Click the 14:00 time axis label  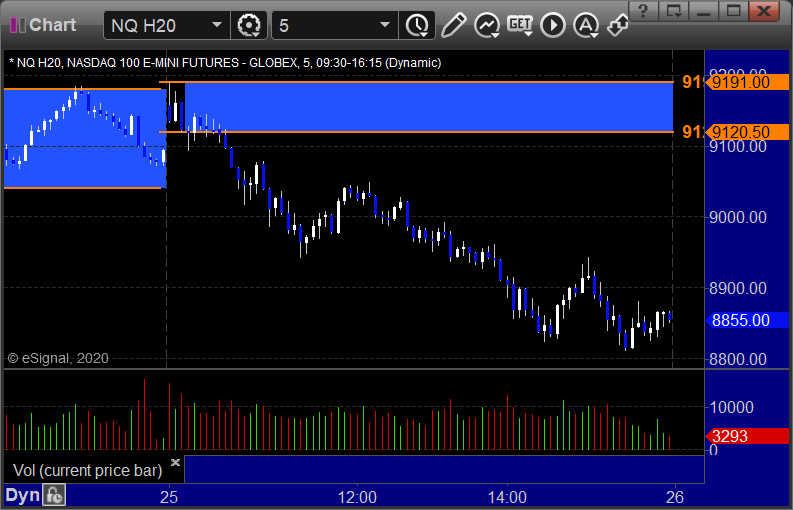tap(507, 497)
